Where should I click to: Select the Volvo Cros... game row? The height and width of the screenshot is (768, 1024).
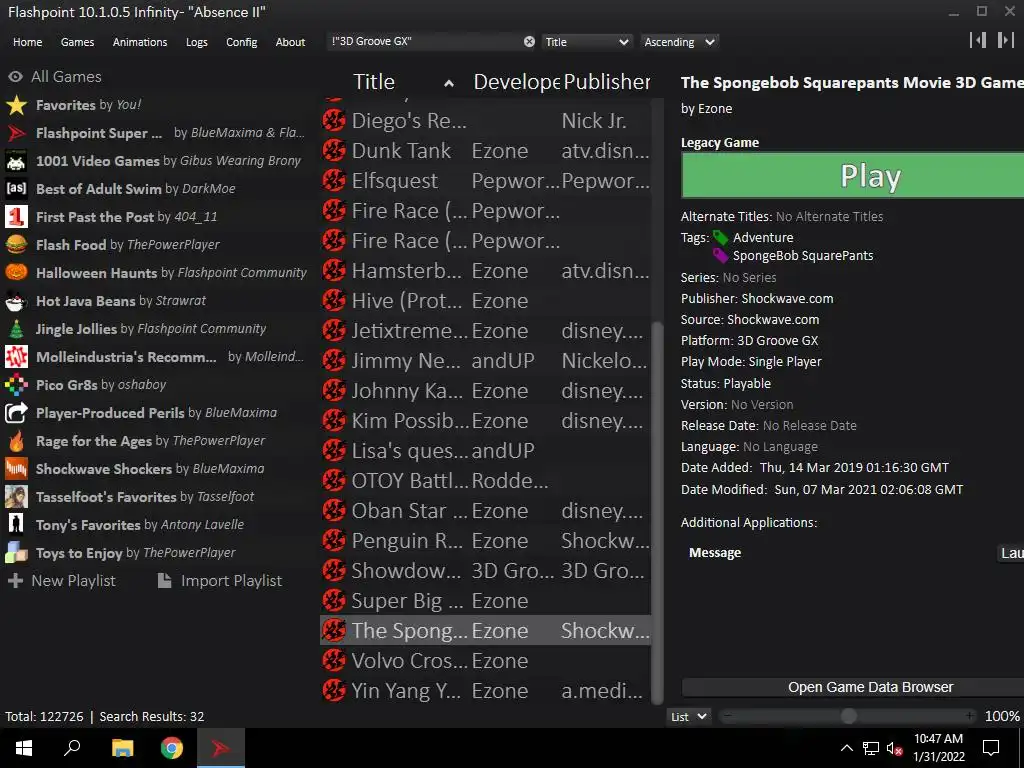[x=485, y=660]
